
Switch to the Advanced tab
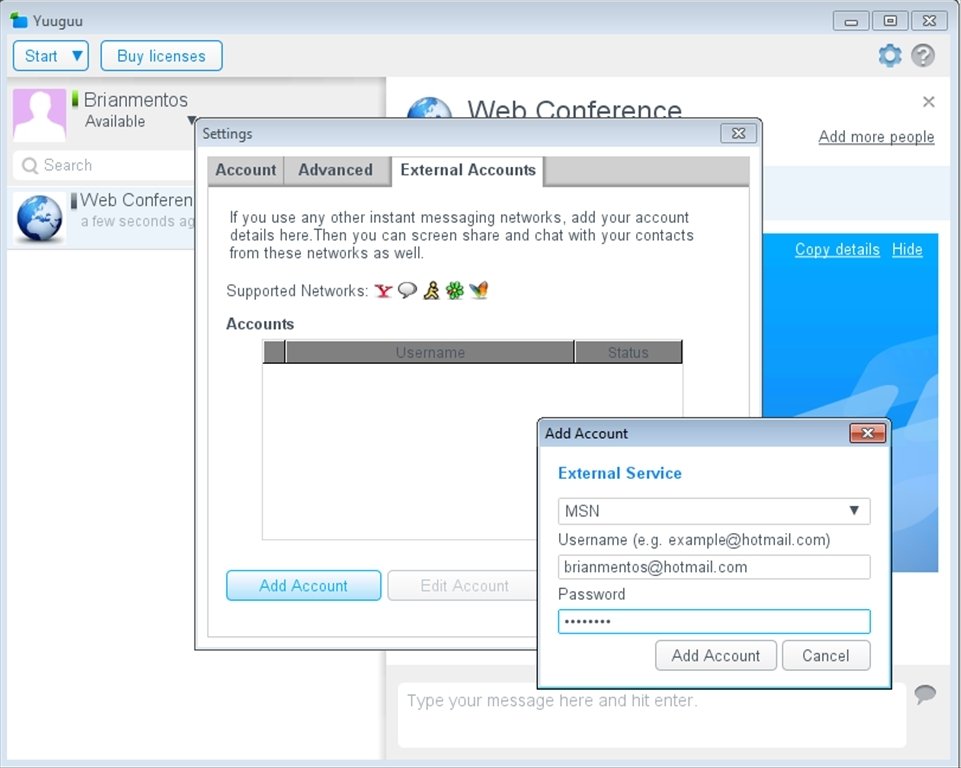click(x=335, y=170)
